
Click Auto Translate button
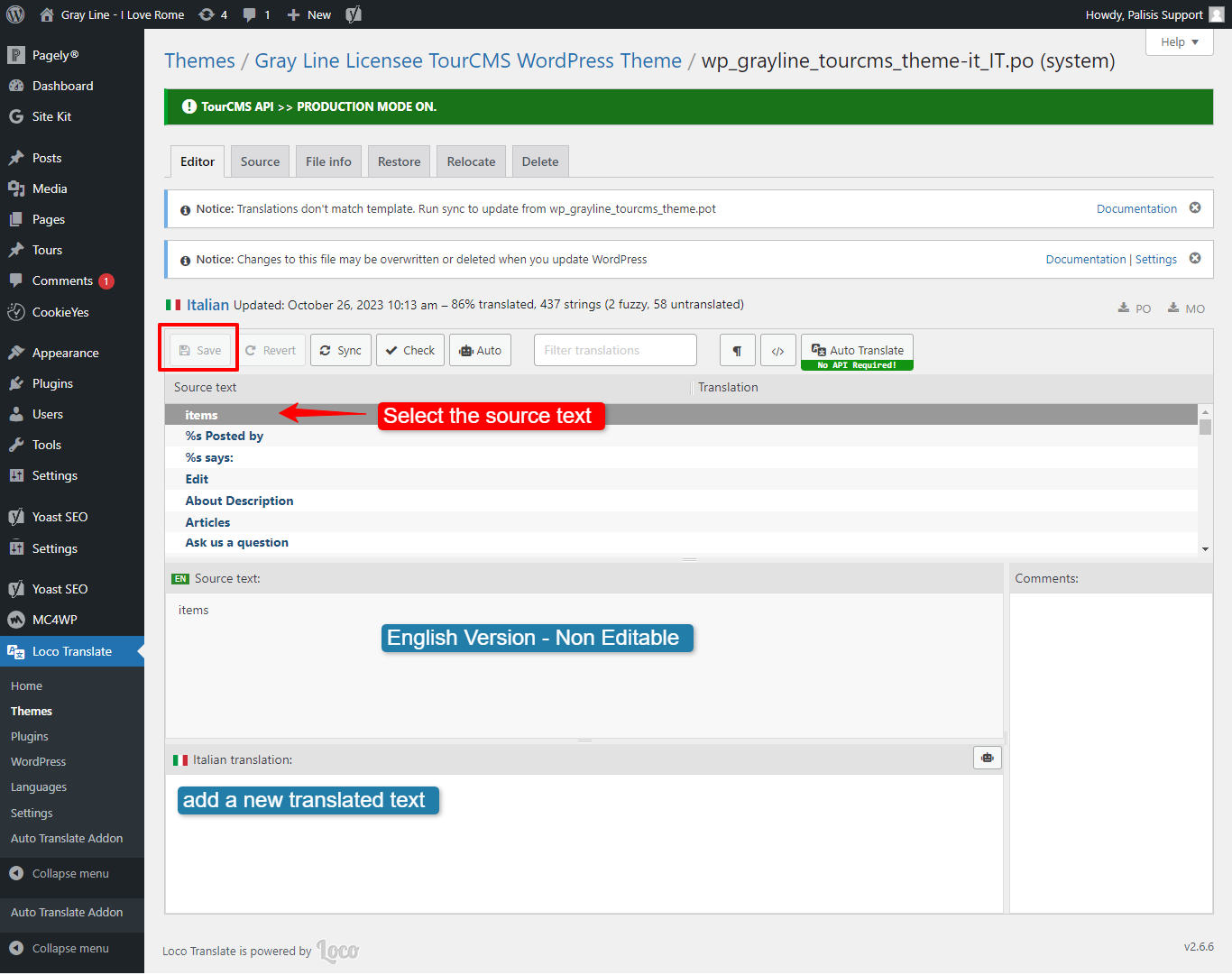click(x=857, y=352)
